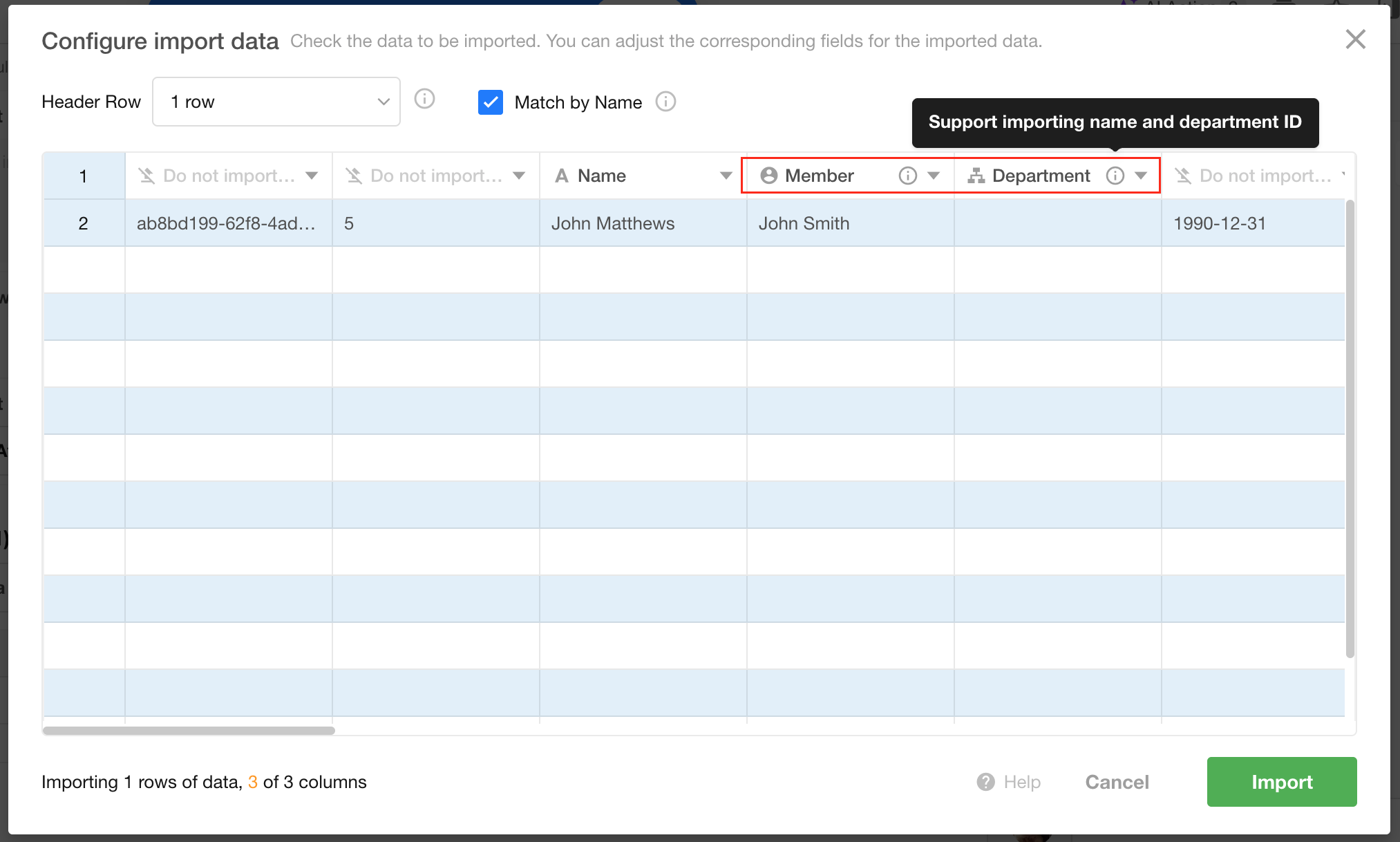This screenshot has width=1400, height=842.
Task: Click info icon next to Header Row dropdown
Action: point(424,100)
